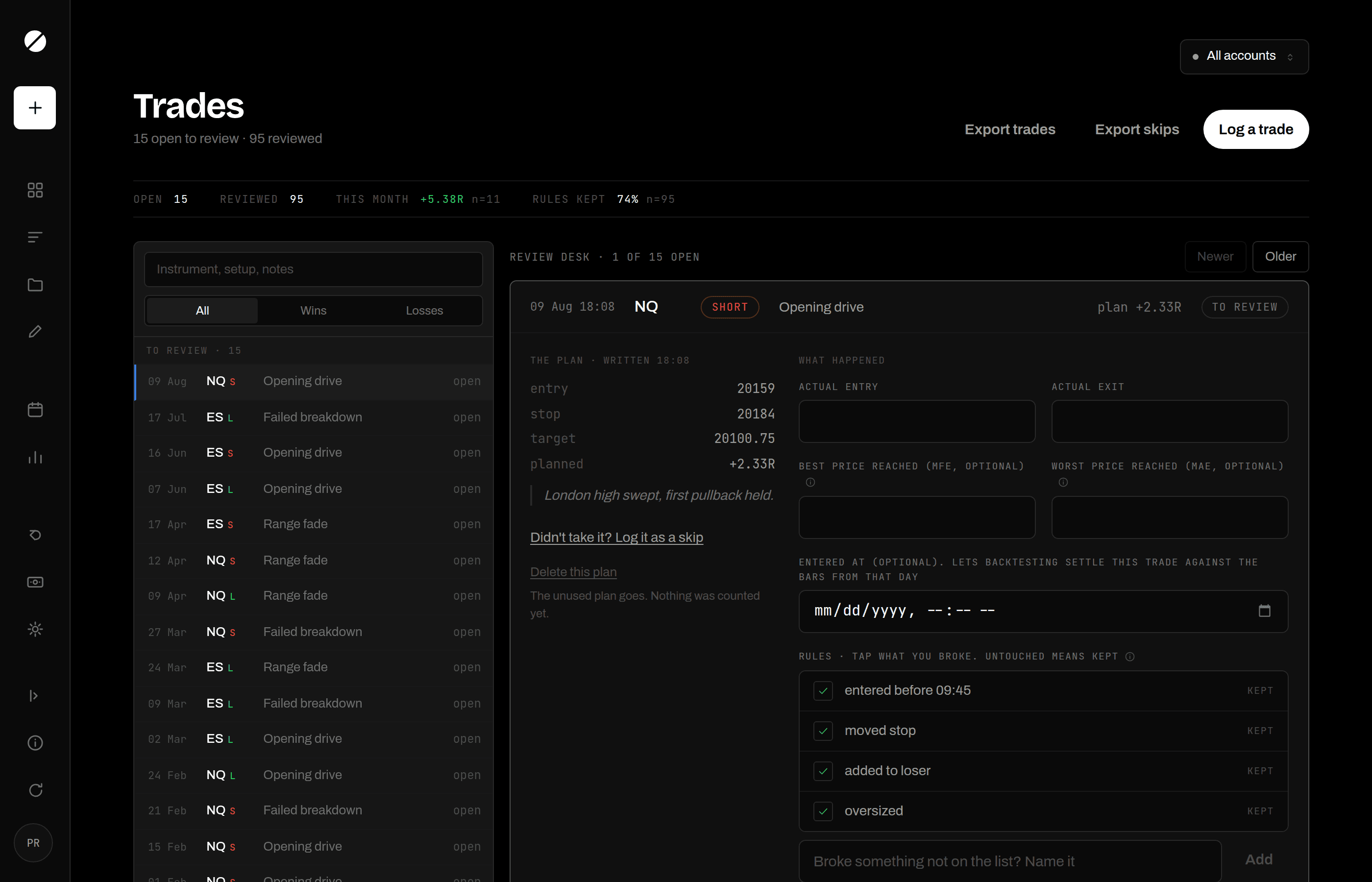Select the 17 Jul ES Failed breakdown row

pos(313,417)
